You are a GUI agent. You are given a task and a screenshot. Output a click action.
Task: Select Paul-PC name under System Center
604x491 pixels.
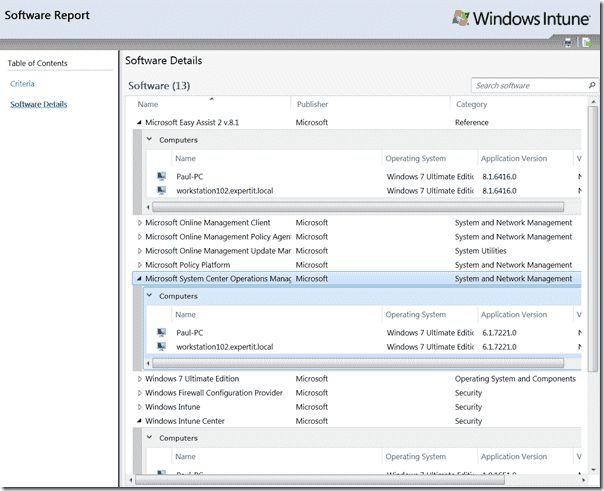[190, 332]
